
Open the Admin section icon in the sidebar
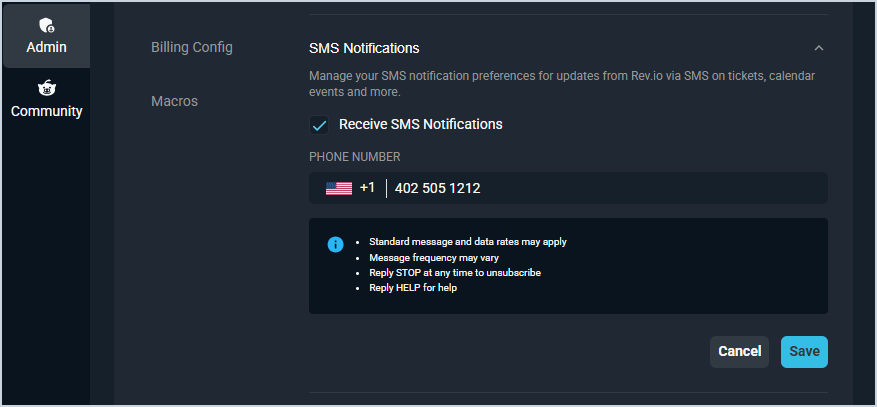tap(46, 25)
